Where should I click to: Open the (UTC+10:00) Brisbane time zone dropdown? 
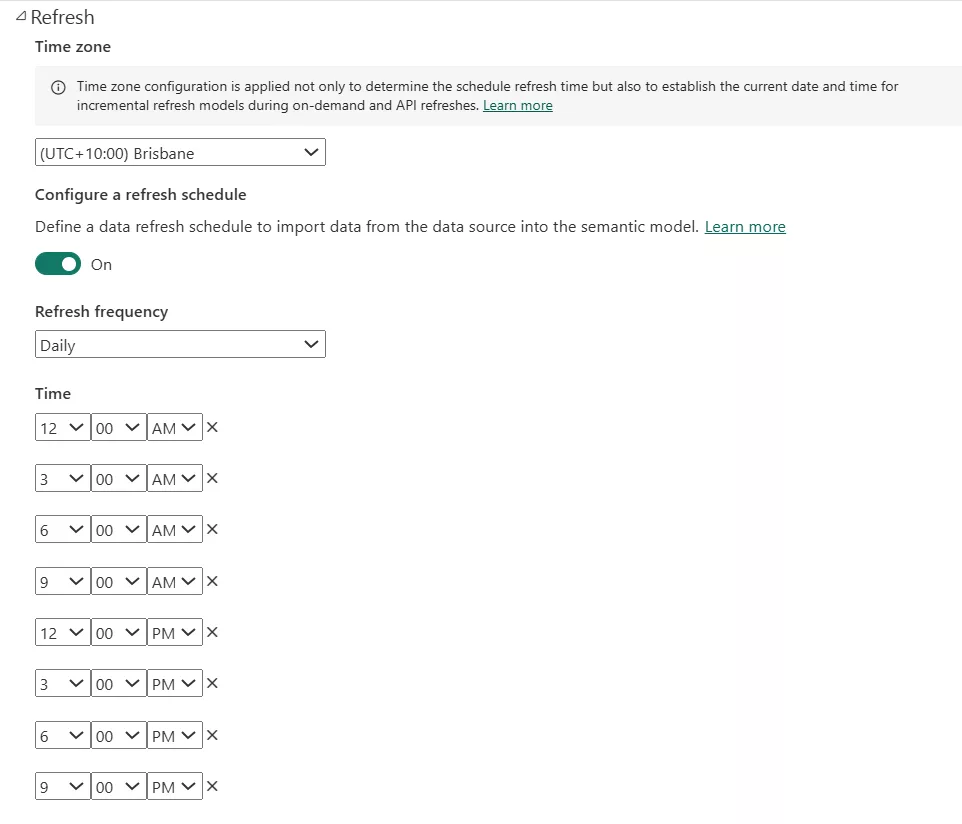[x=180, y=152]
